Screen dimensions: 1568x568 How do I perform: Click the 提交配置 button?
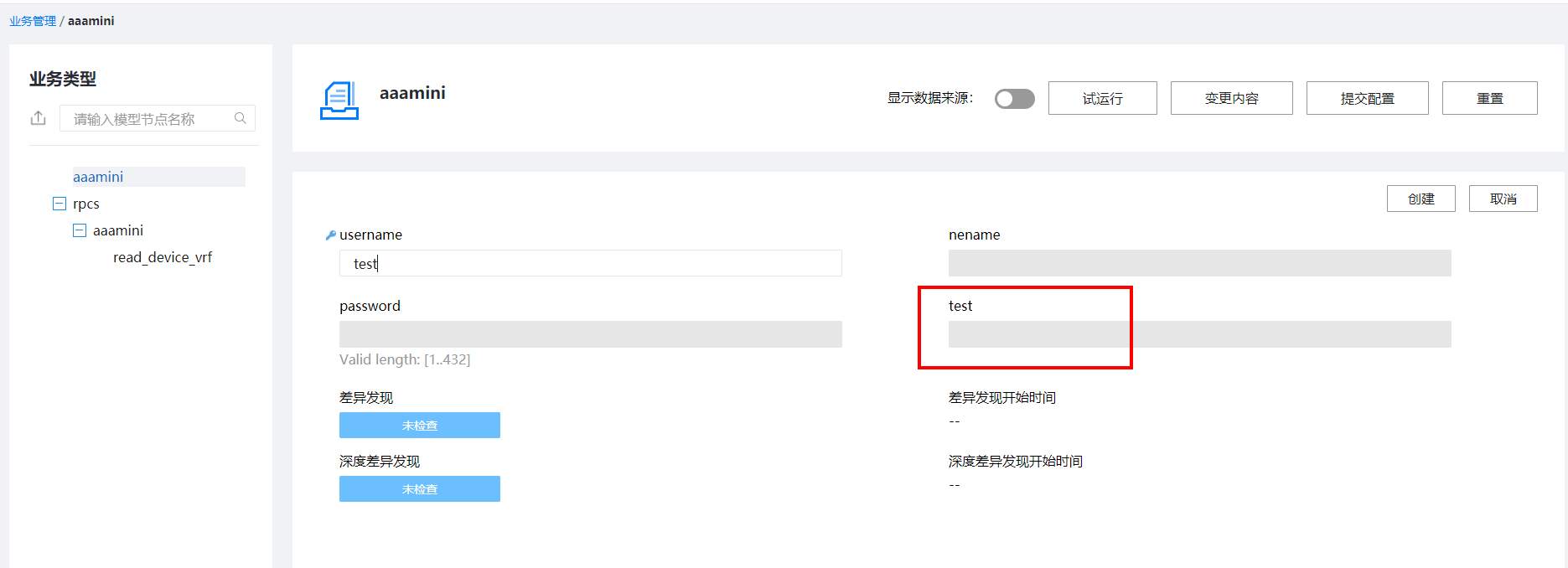[x=1367, y=98]
